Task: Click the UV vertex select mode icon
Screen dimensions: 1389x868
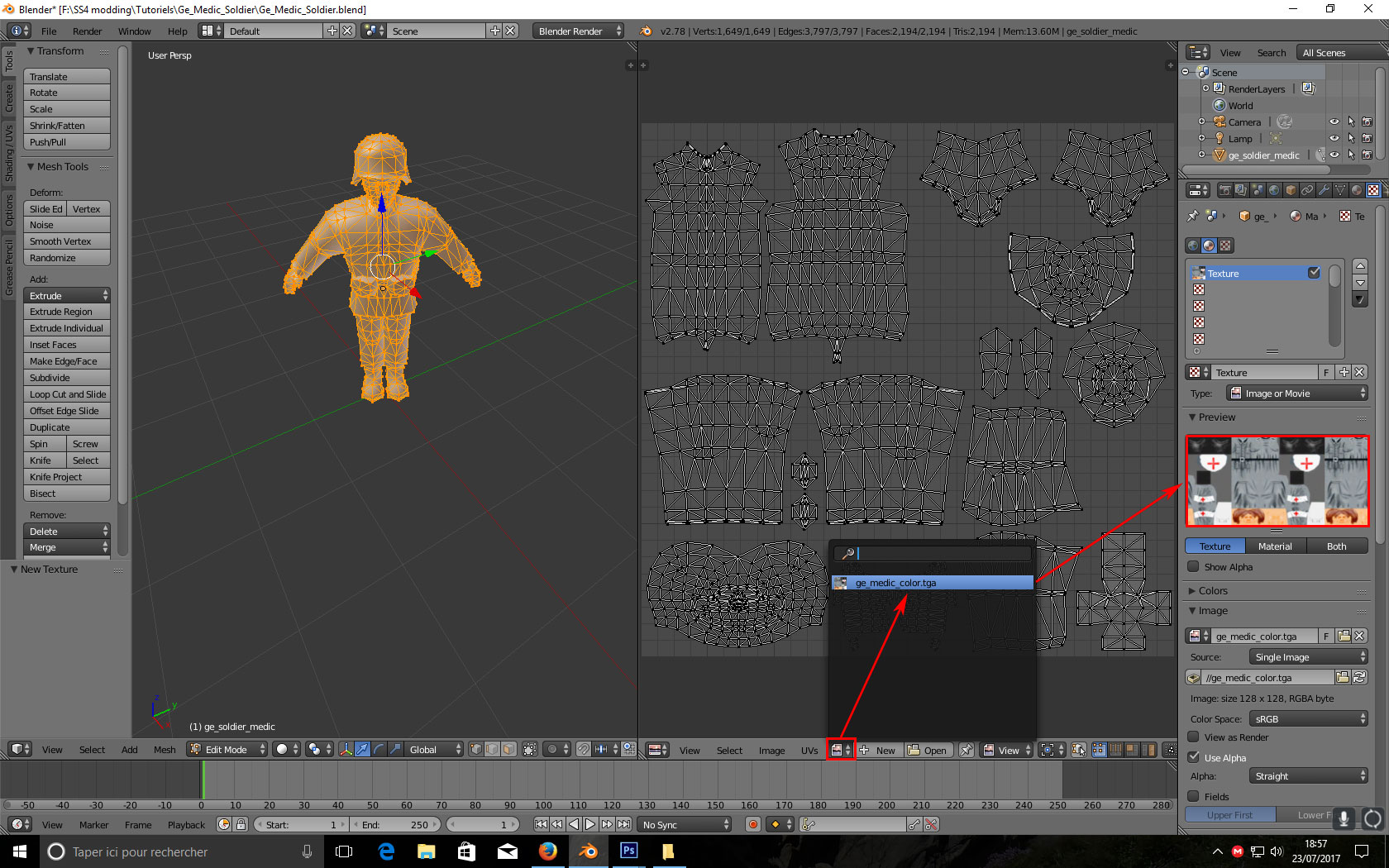Action: tap(1099, 750)
